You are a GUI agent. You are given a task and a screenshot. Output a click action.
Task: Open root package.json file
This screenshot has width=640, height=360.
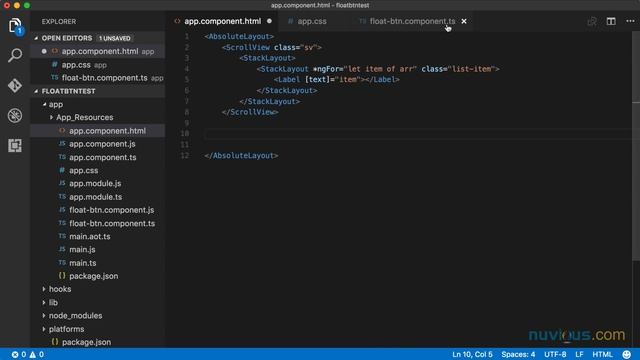(x=98, y=342)
